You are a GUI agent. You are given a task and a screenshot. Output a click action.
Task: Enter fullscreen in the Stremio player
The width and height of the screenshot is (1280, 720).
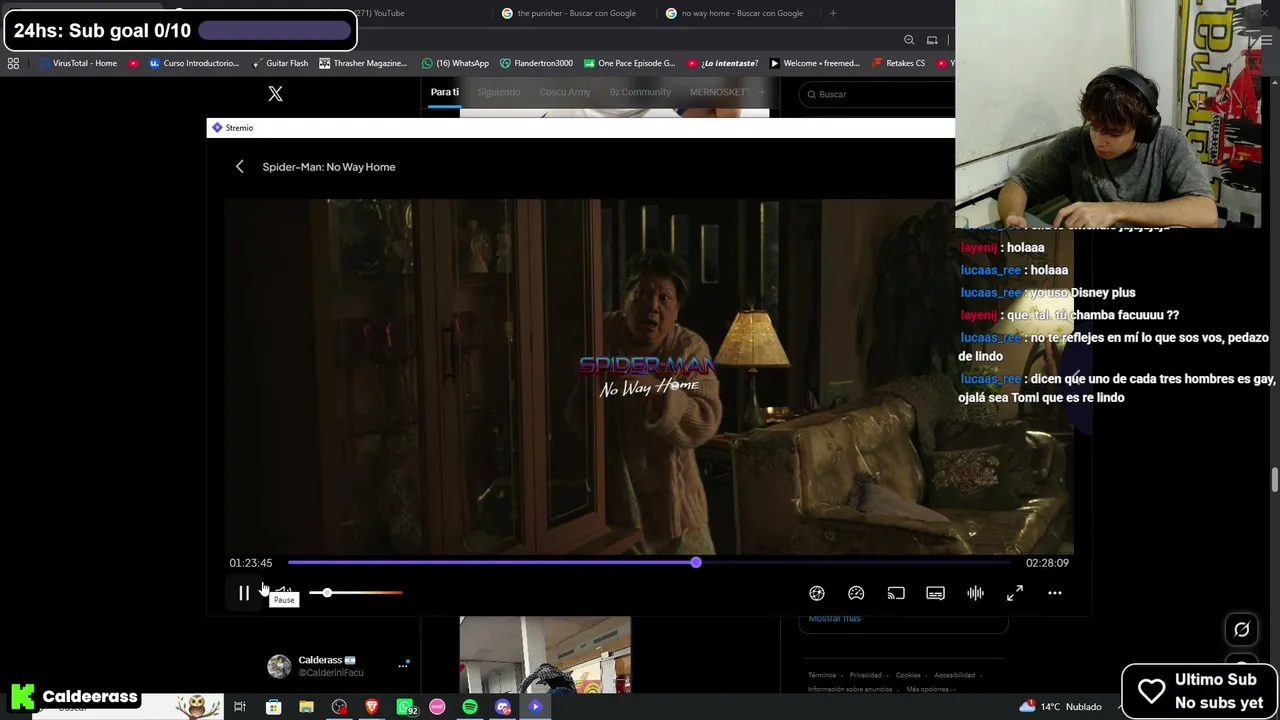click(x=1015, y=593)
